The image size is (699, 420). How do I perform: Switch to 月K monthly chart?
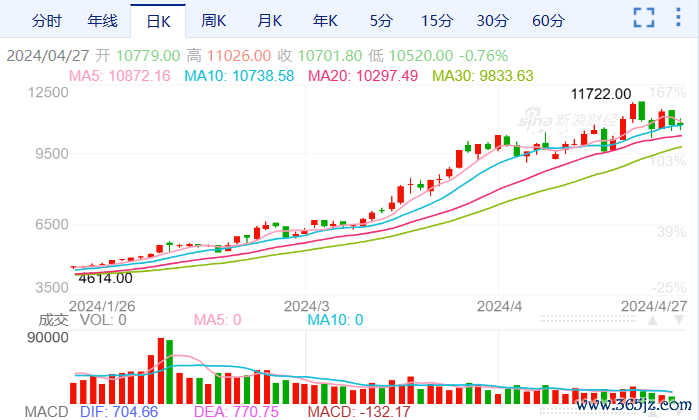click(269, 20)
